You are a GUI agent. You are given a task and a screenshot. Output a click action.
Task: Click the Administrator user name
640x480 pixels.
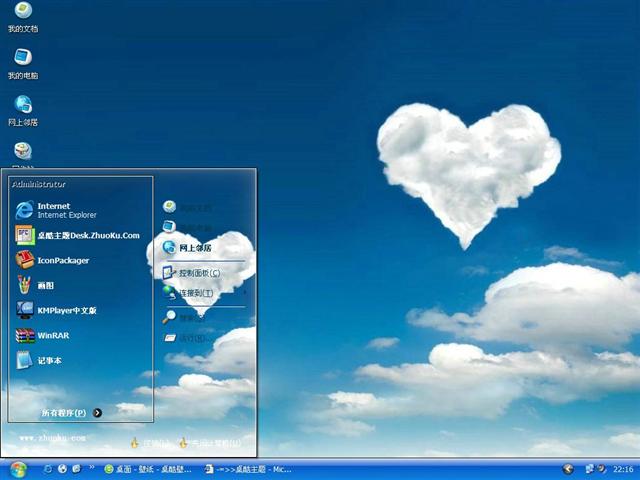click(39, 184)
